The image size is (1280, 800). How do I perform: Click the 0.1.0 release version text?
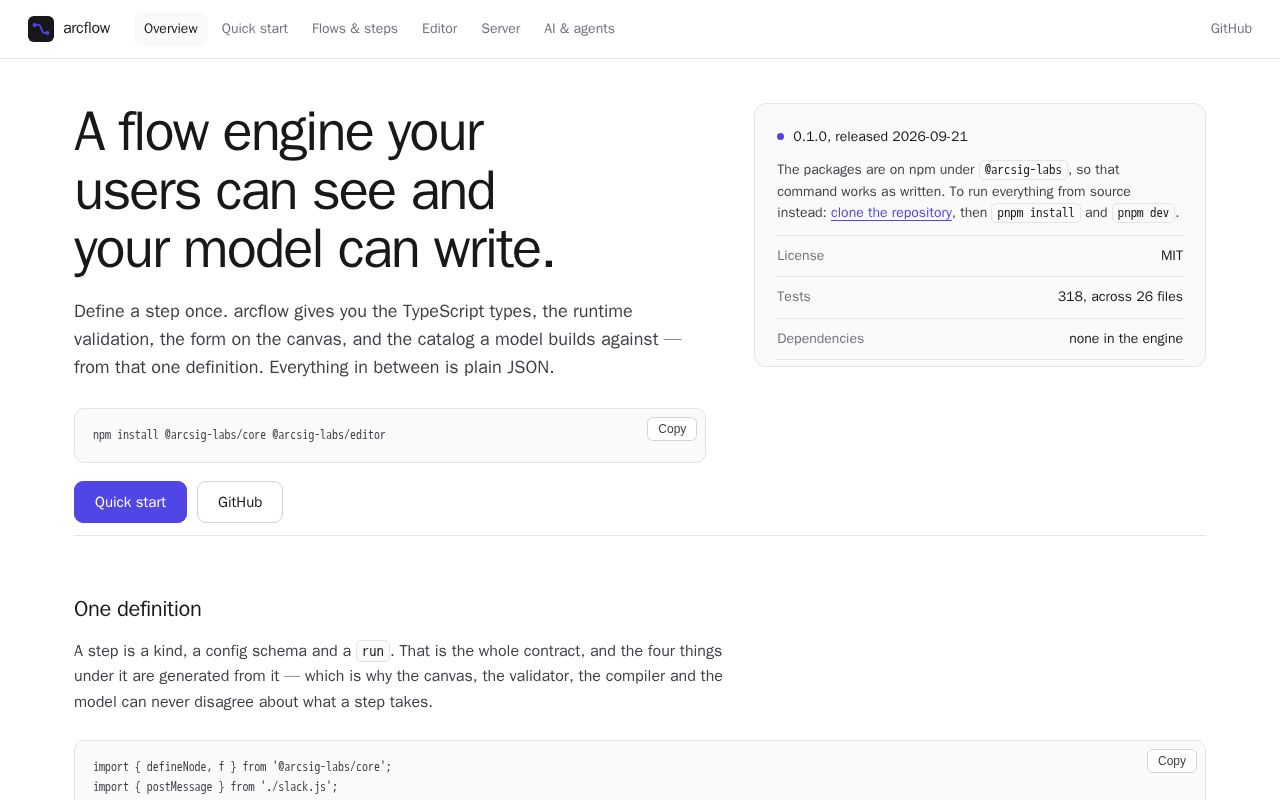pyautogui.click(x=880, y=137)
